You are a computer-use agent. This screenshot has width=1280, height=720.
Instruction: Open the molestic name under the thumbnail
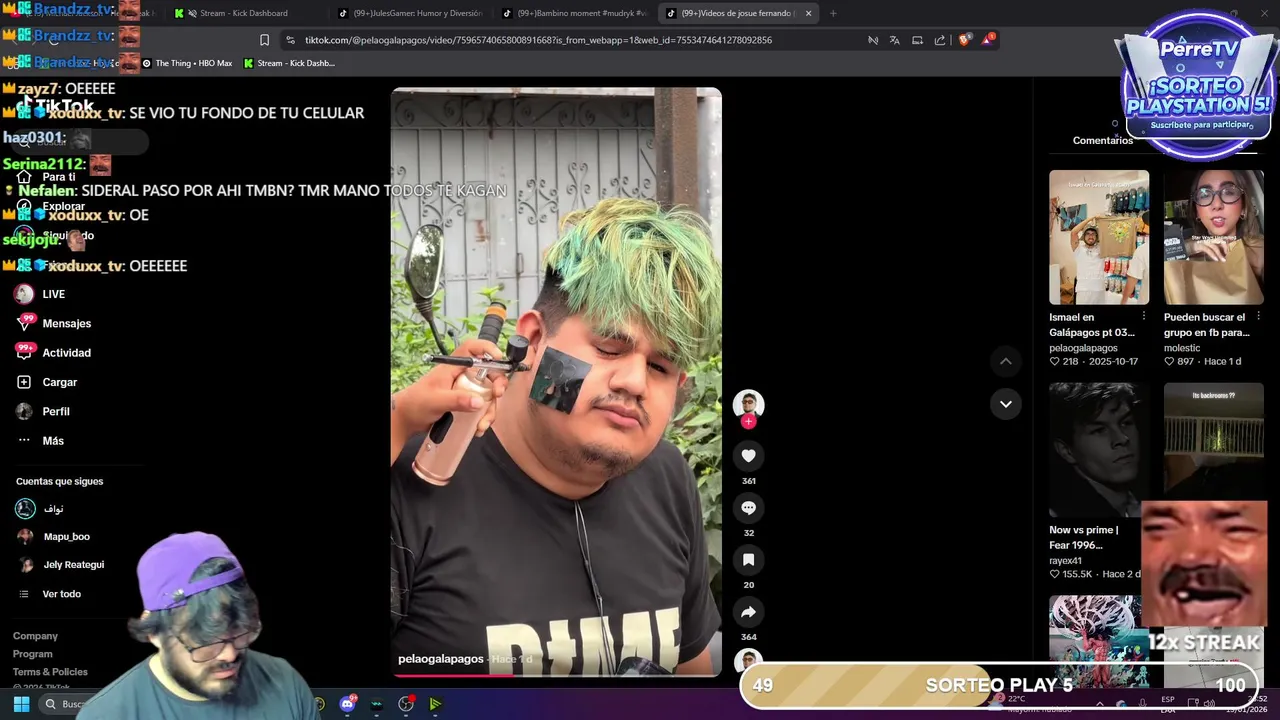(x=1182, y=348)
